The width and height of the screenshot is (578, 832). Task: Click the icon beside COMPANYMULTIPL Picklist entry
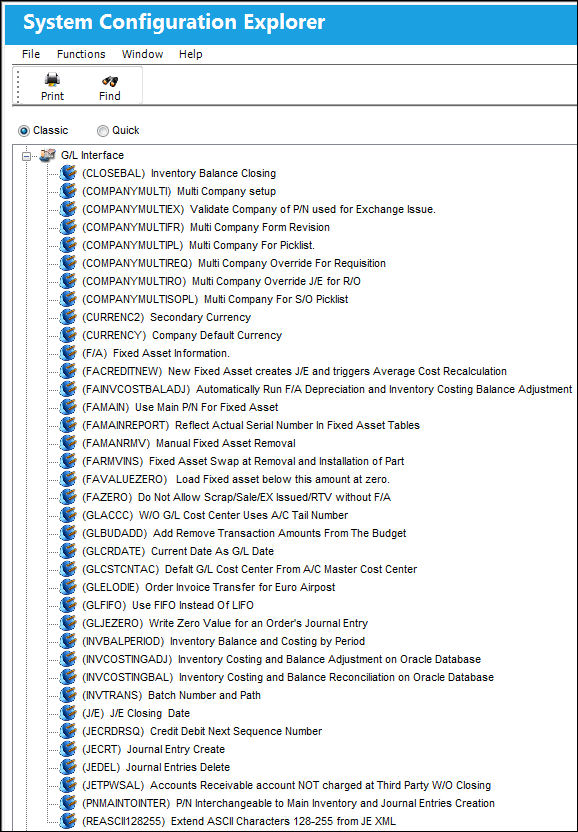pyautogui.click(x=68, y=245)
